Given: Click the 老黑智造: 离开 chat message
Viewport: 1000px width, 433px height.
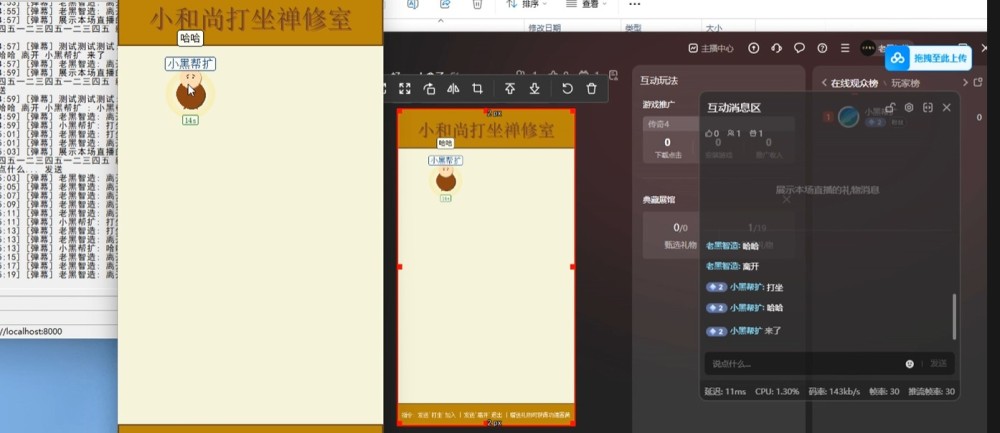Looking at the screenshot, I should pos(733,266).
